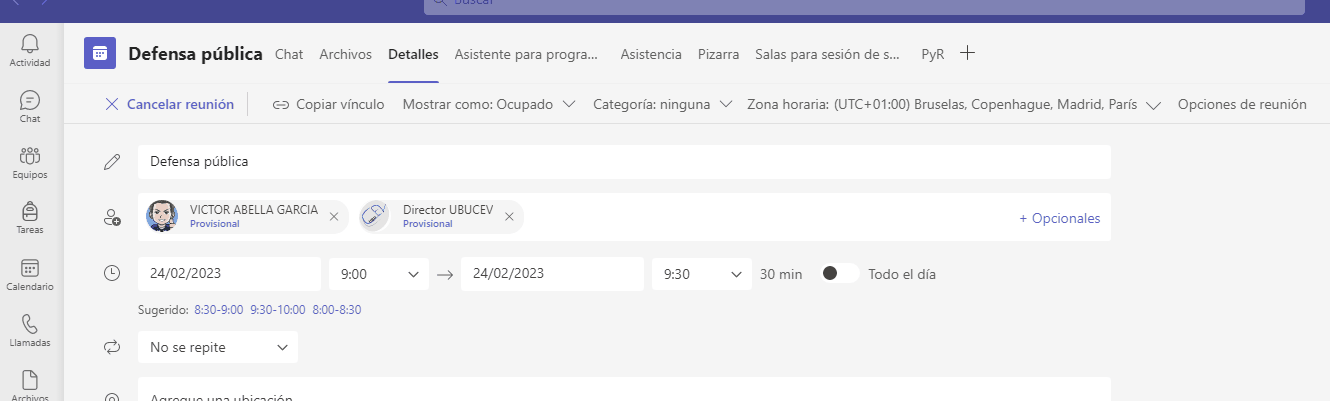This screenshot has width=1330, height=401.
Task: Open Calendario in the sidebar
Action: tap(30, 274)
